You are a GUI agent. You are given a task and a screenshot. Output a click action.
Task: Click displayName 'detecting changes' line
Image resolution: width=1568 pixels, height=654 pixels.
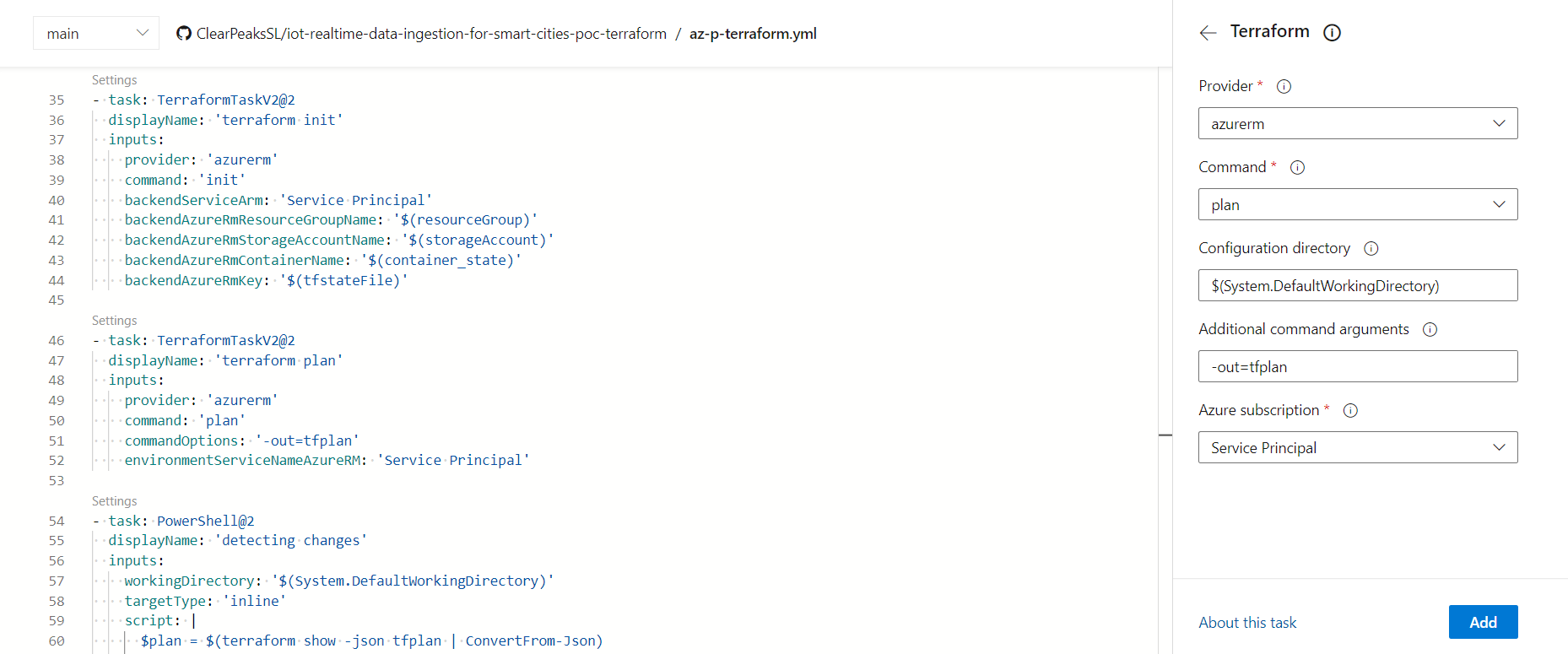point(238,540)
